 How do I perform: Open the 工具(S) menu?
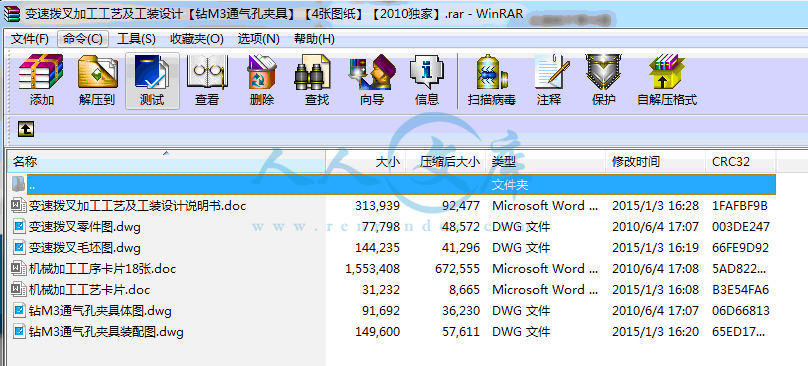pyautogui.click(x=137, y=39)
